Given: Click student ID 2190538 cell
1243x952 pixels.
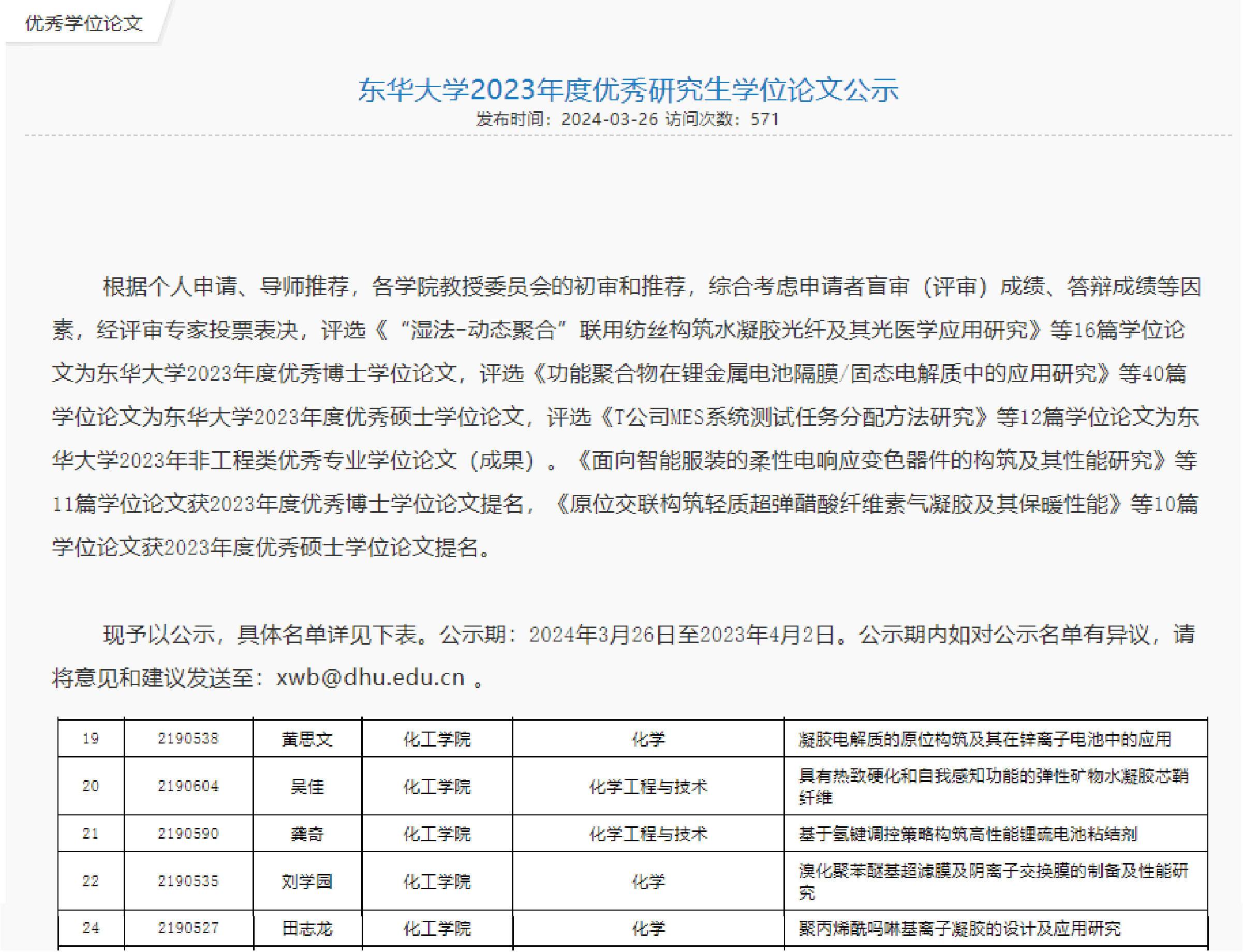Looking at the screenshot, I should coord(188,738).
